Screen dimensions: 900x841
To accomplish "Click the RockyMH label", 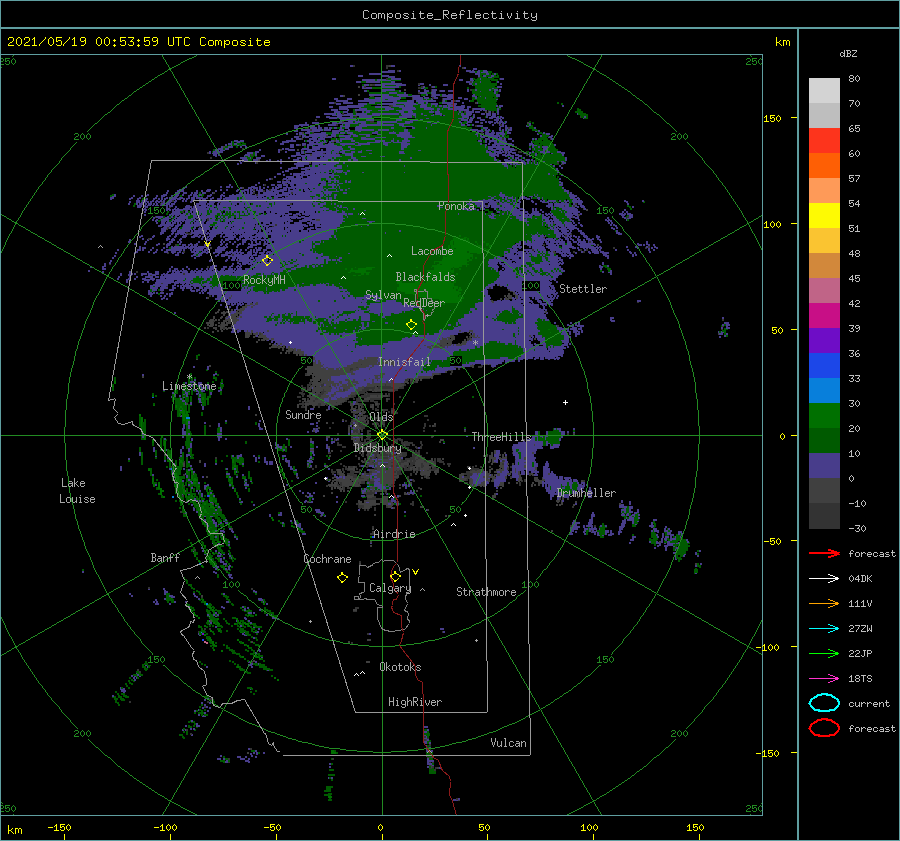I will click(264, 280).
